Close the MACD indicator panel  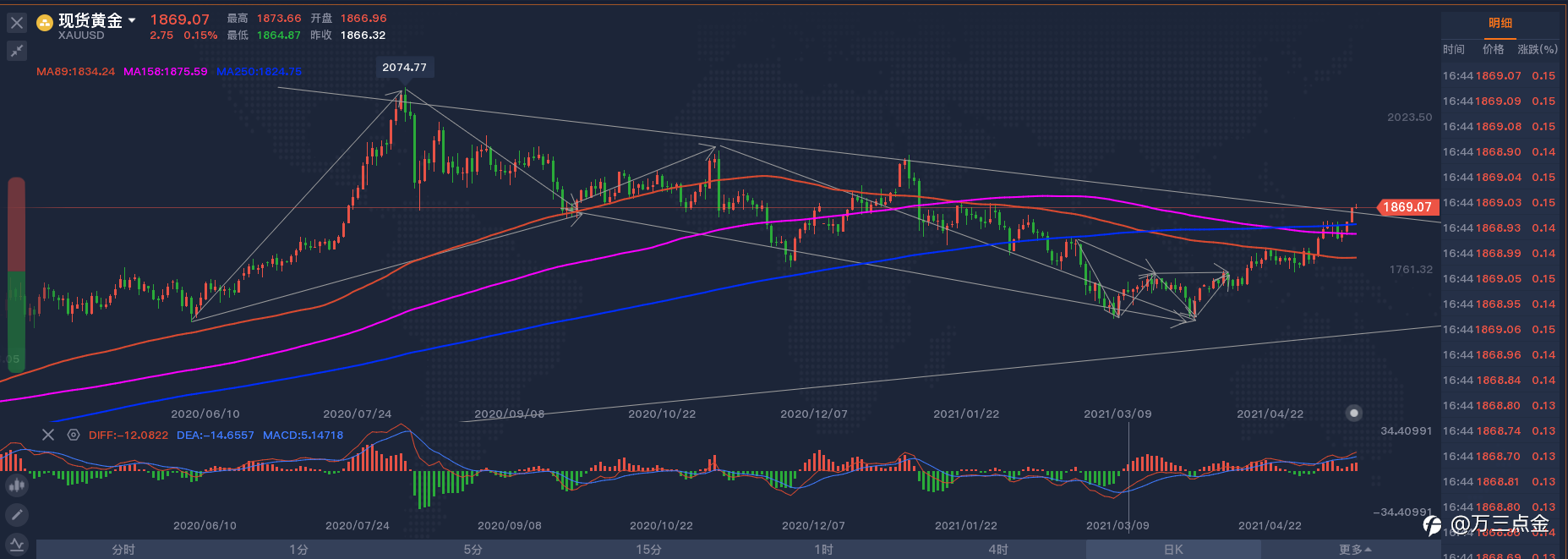click(x=48, y=435)
